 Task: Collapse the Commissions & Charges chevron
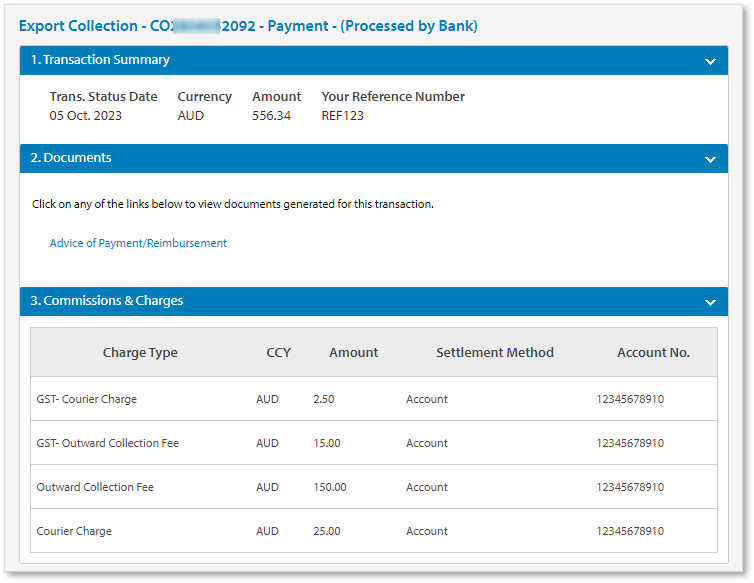[710, 302]
